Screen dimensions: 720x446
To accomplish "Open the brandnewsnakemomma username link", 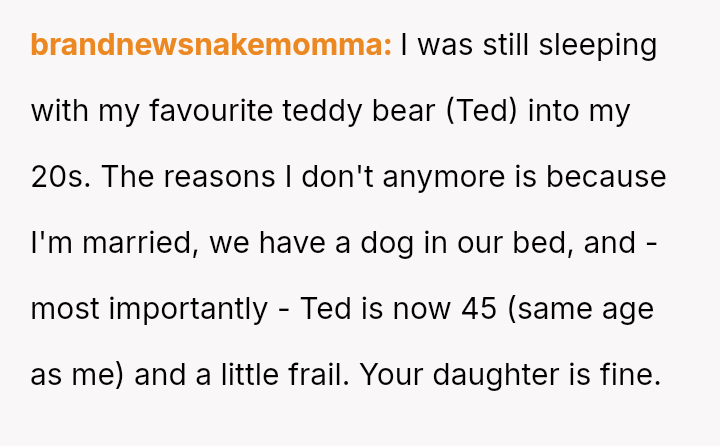I will 211,46.
